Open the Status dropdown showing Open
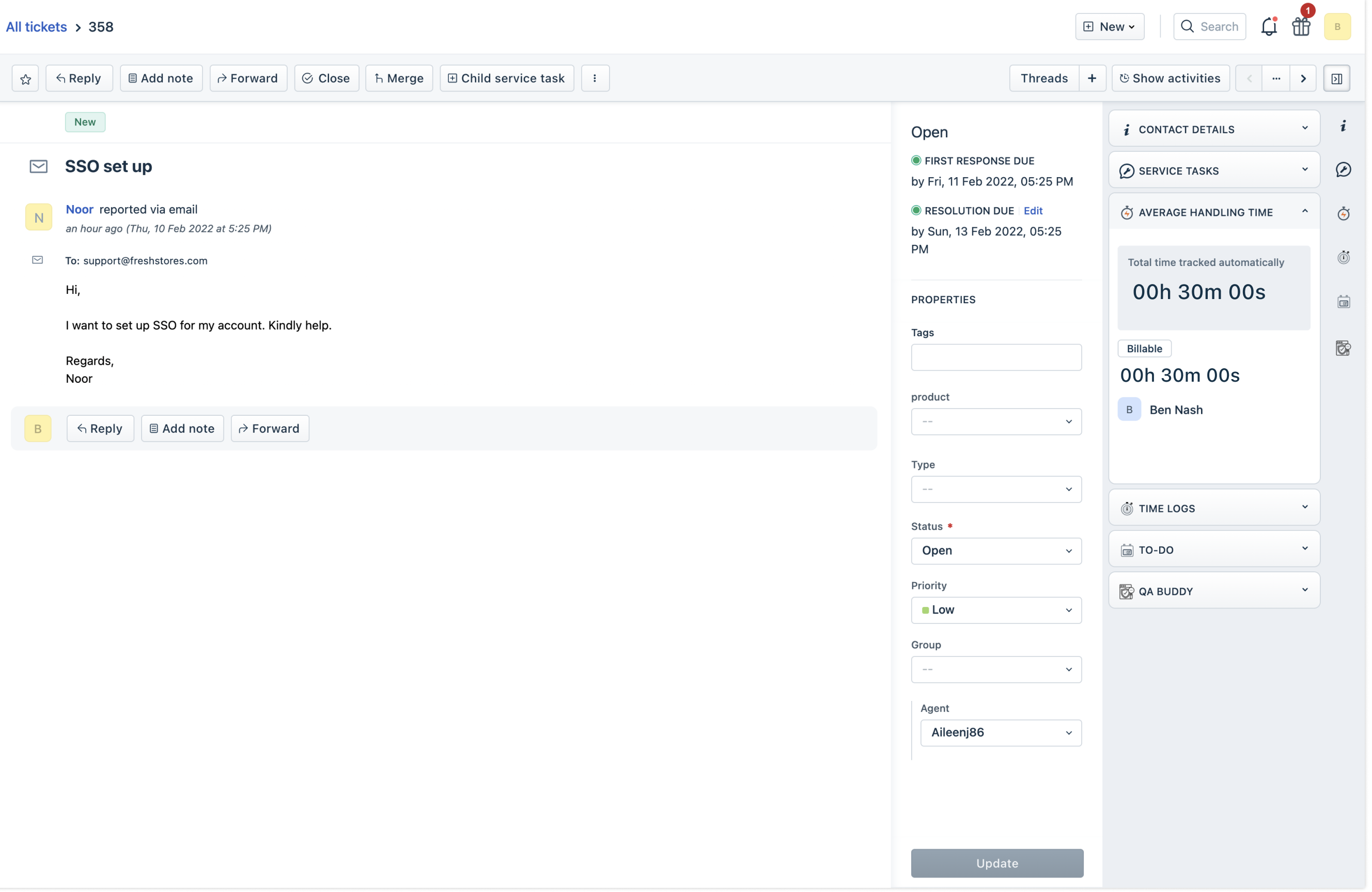The image size is (1372, 892). 996,551
